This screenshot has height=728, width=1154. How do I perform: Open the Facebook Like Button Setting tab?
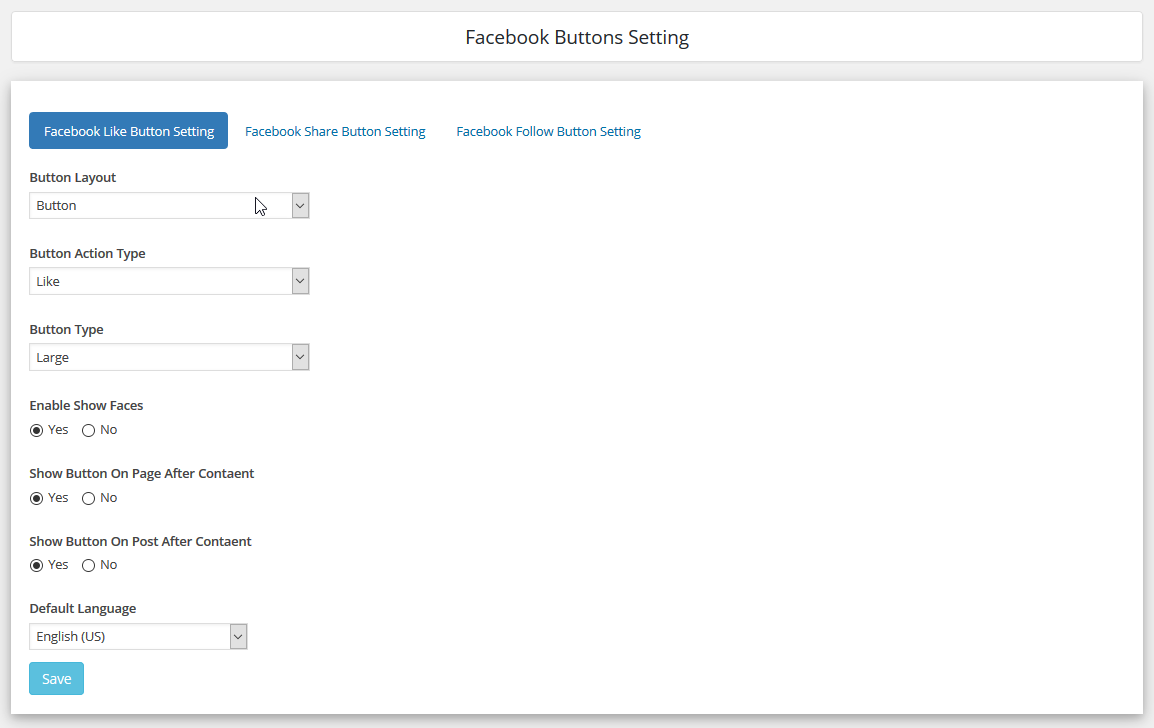[128, 131]
